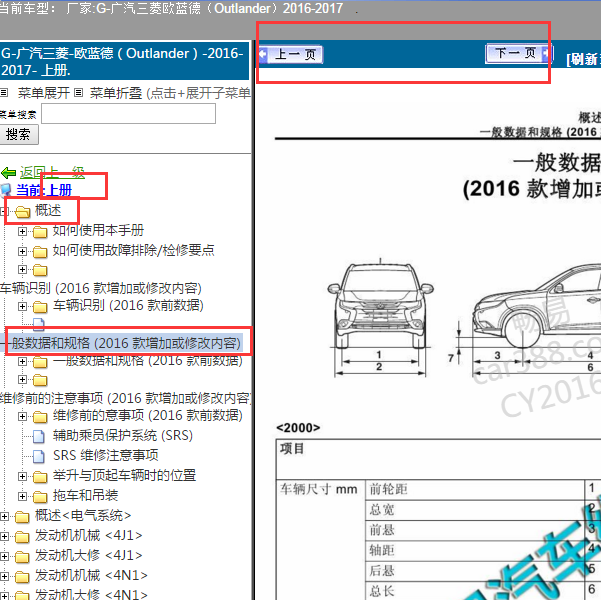601x600 pixels.
Task: Click the 前轮距 table cell
Action: (475, 490)
